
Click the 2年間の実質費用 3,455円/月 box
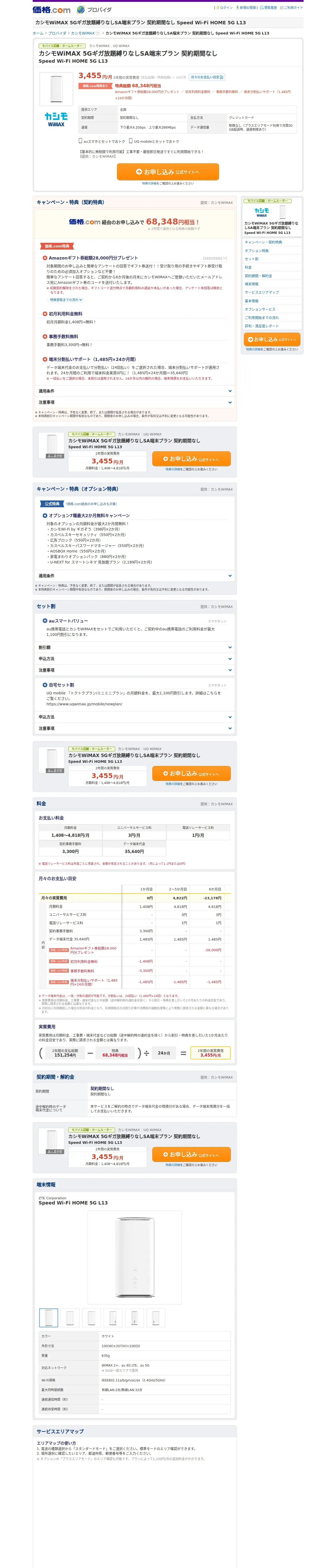[x=210, y=1053]
